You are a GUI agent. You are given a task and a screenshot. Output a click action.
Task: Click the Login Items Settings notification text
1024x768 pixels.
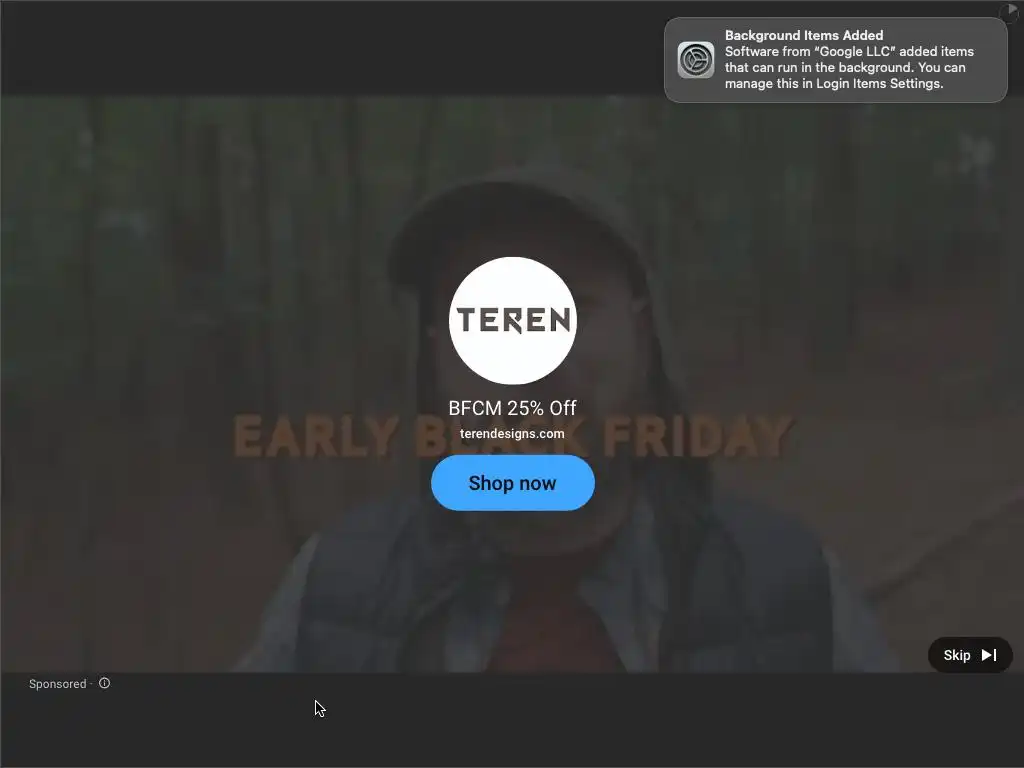point(880,84)
